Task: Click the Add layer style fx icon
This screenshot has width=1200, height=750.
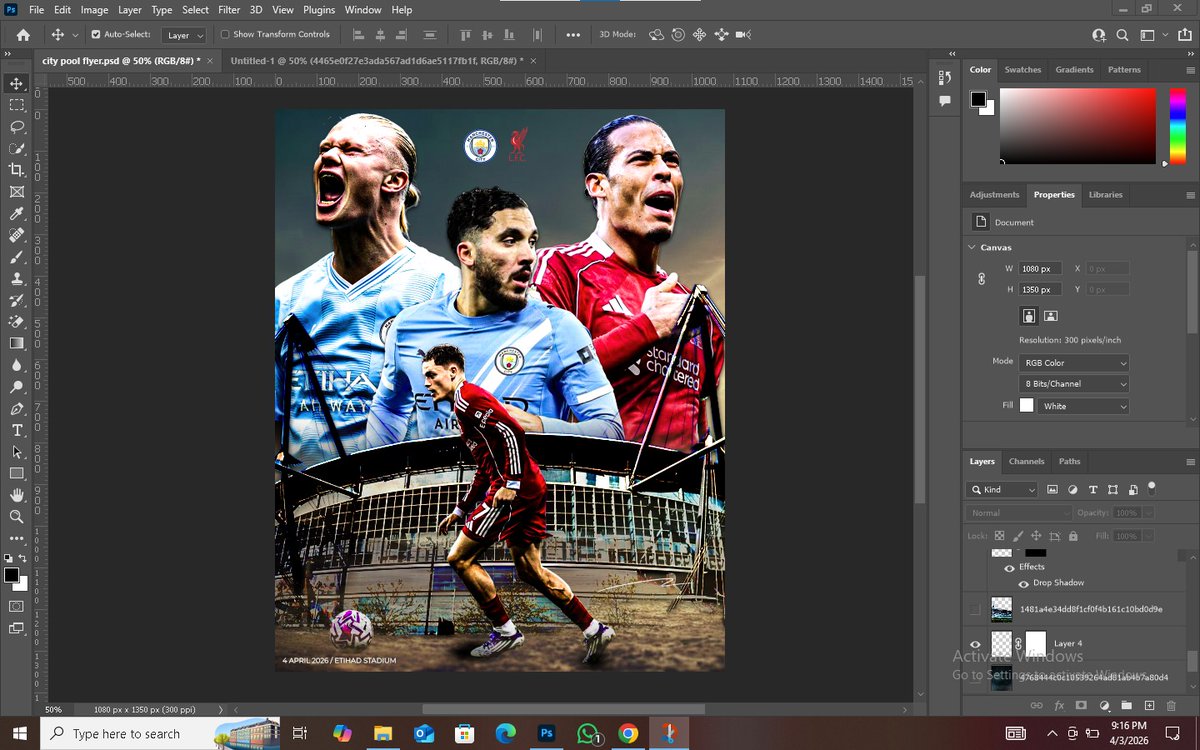Action: [x=1058, y=705]
